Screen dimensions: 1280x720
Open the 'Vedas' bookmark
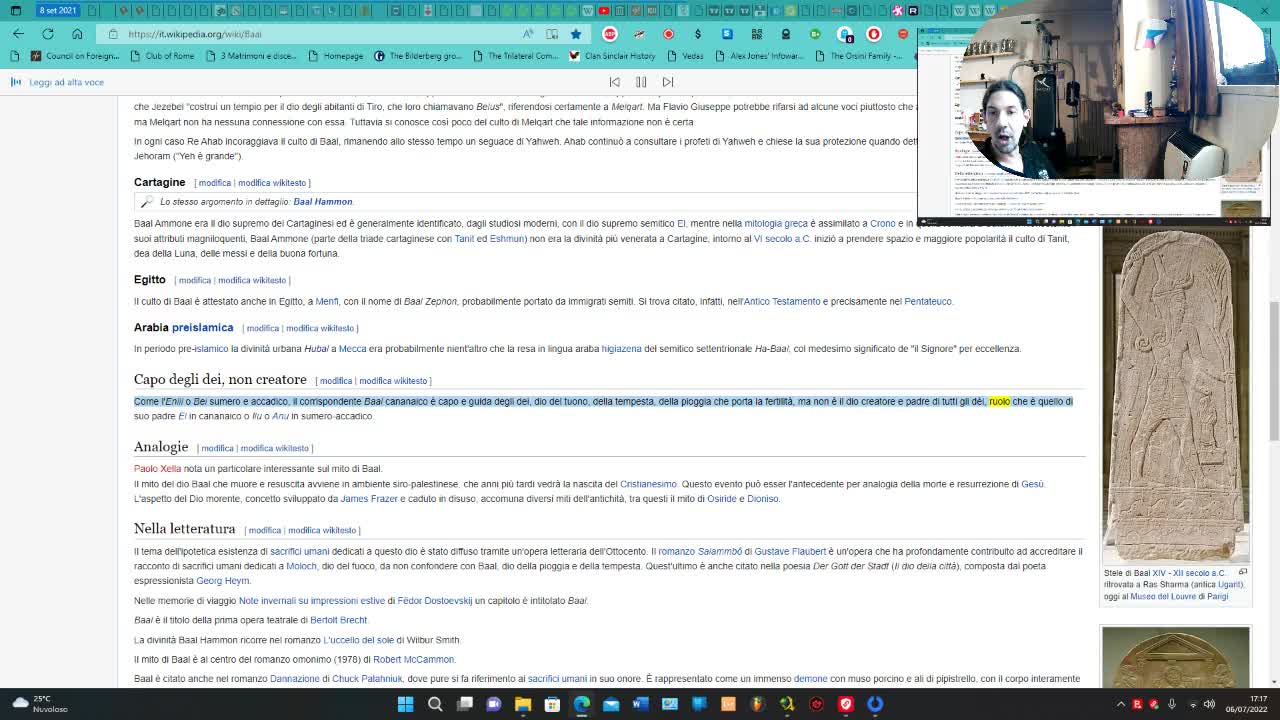click(685, 56)
